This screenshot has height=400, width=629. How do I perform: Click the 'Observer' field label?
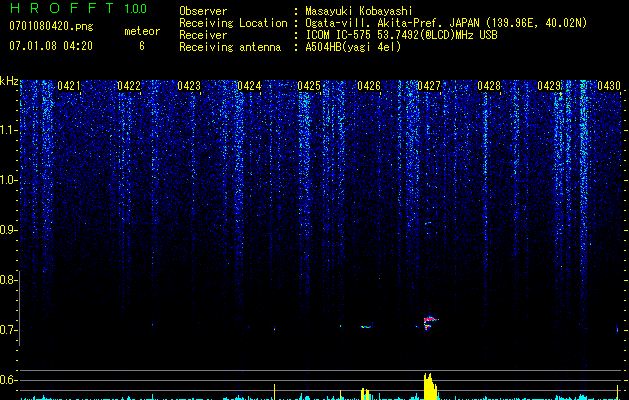tap(203, 11)
